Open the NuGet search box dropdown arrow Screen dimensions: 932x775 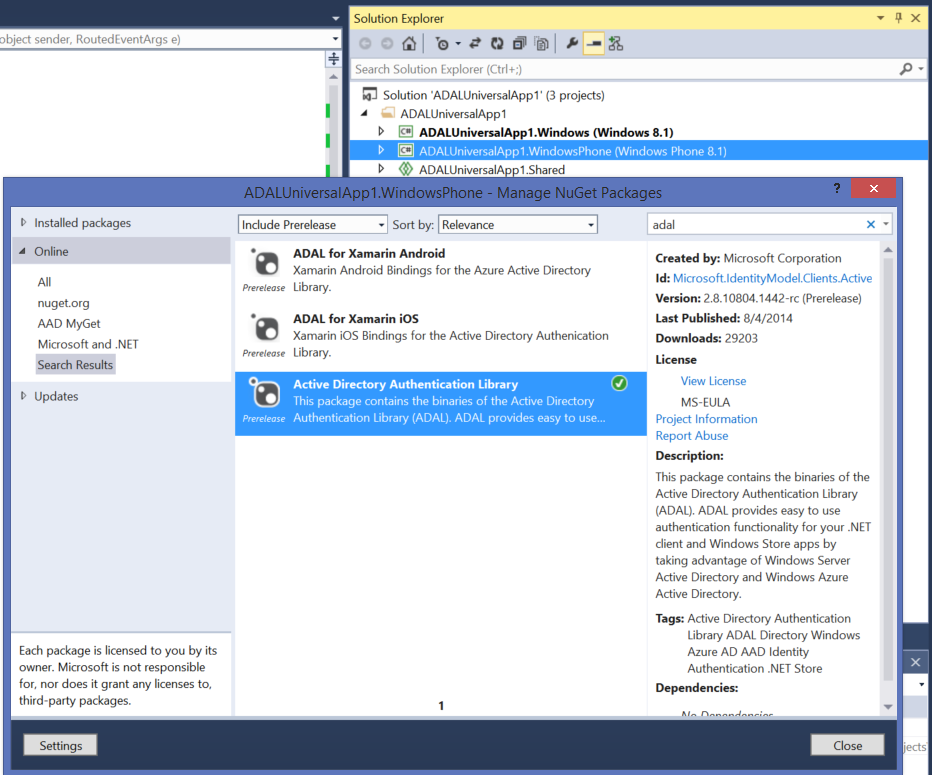tap(886, 224)
